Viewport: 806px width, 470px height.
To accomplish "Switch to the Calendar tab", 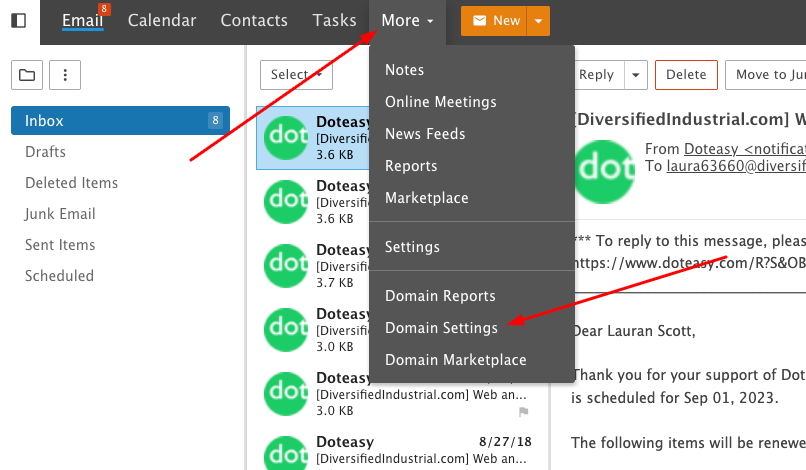I will pyautogui.click(x=162, y=20).
